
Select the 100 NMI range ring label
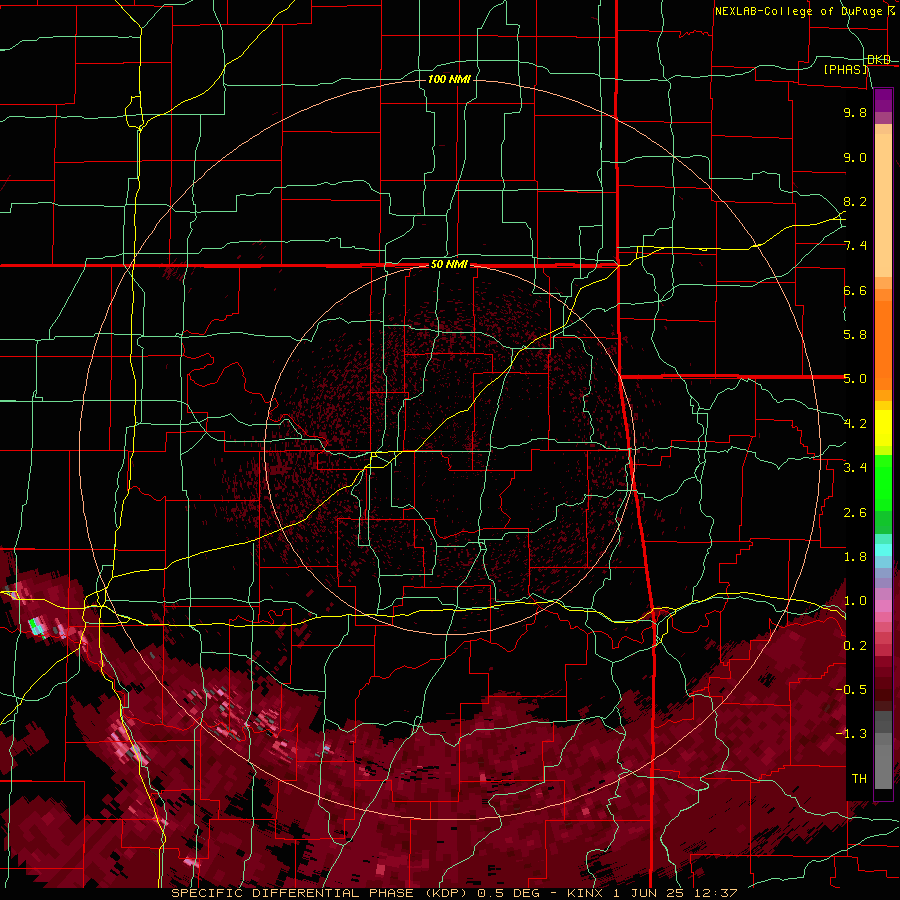tap(449, 79)
